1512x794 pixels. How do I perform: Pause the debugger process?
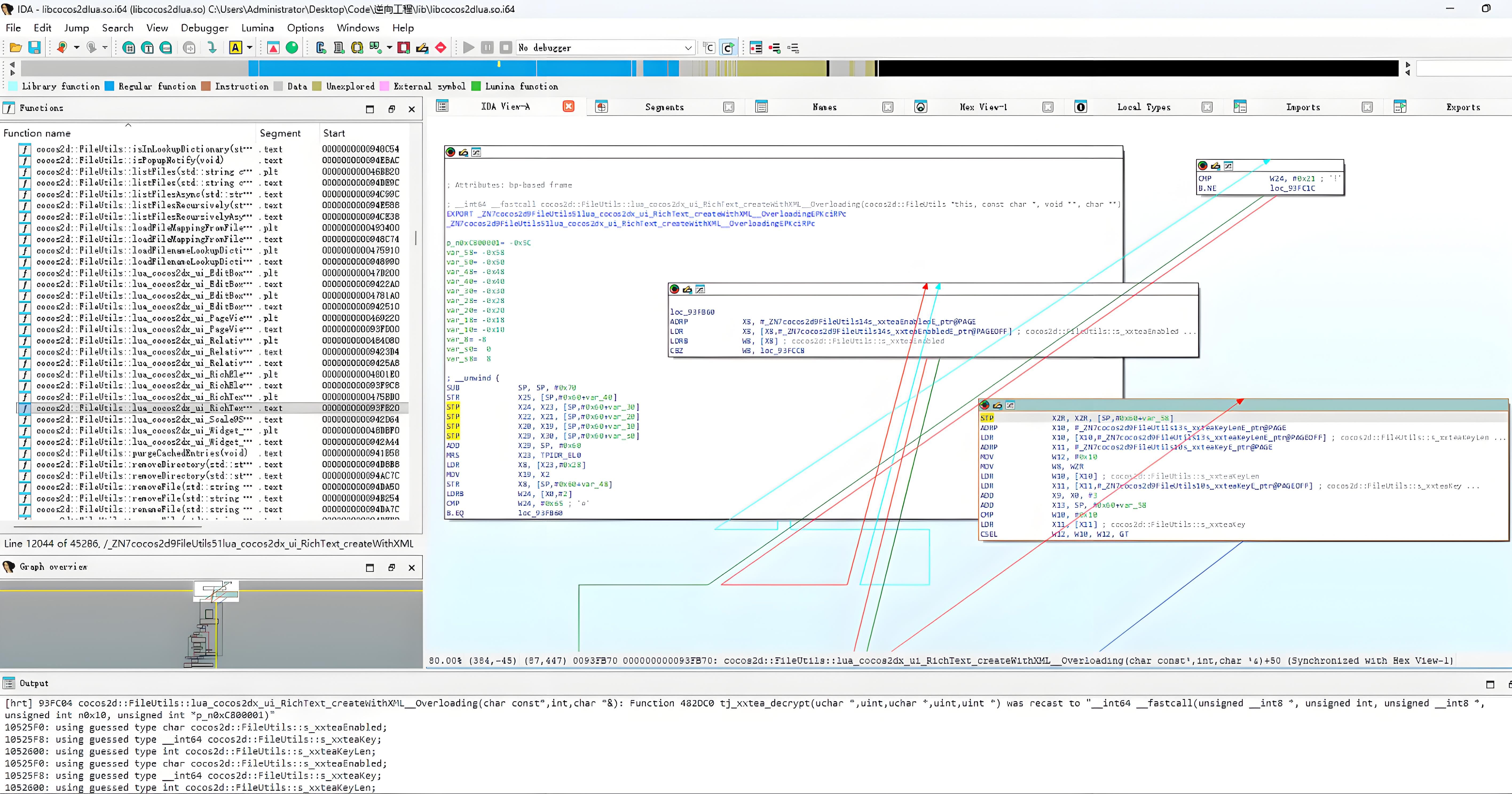click(x=487, y=47)
